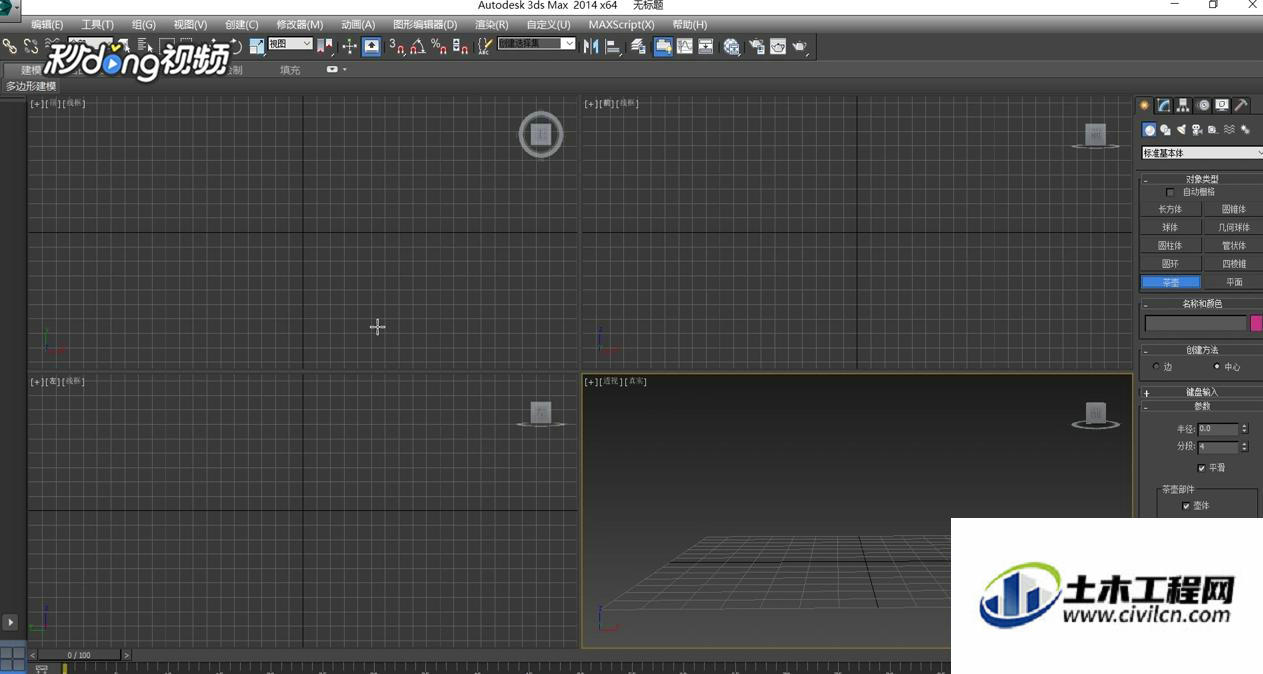Toggle the 3D Snaps icon
Viewport: 1263px width, 674px height.
(396, 46)
